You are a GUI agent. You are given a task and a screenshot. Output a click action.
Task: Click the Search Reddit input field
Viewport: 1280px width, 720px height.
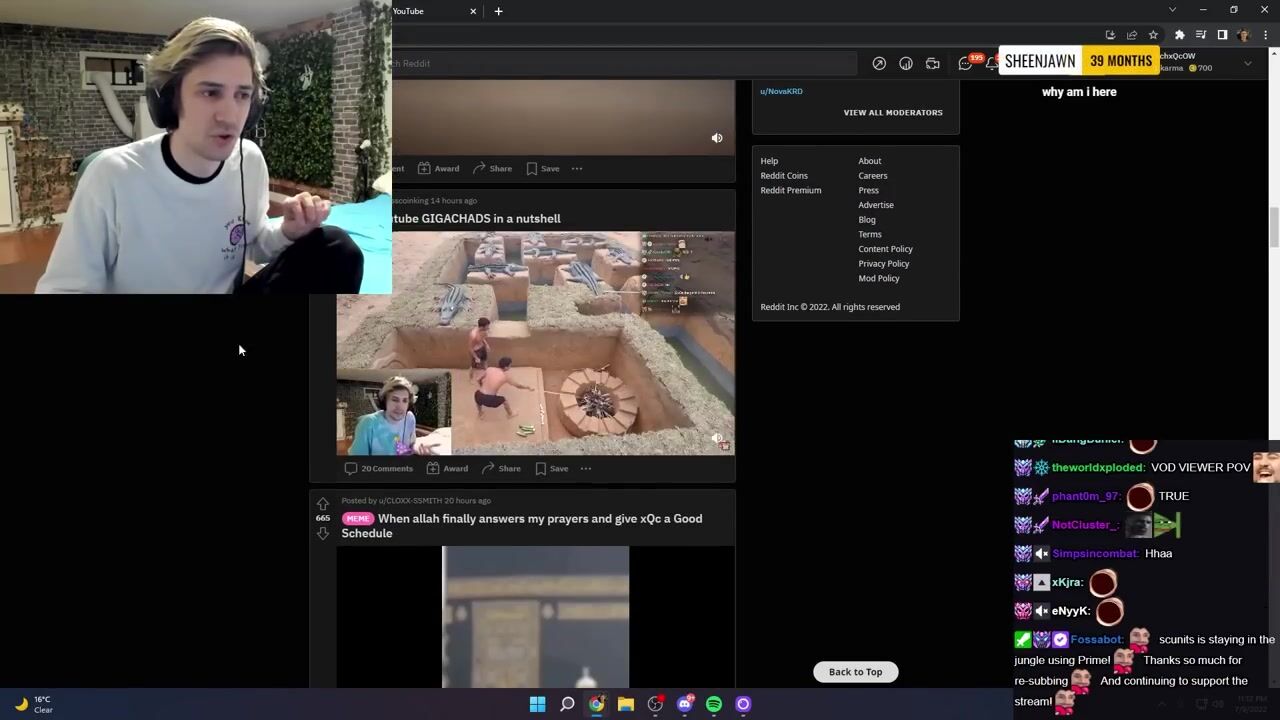(624, 63)
